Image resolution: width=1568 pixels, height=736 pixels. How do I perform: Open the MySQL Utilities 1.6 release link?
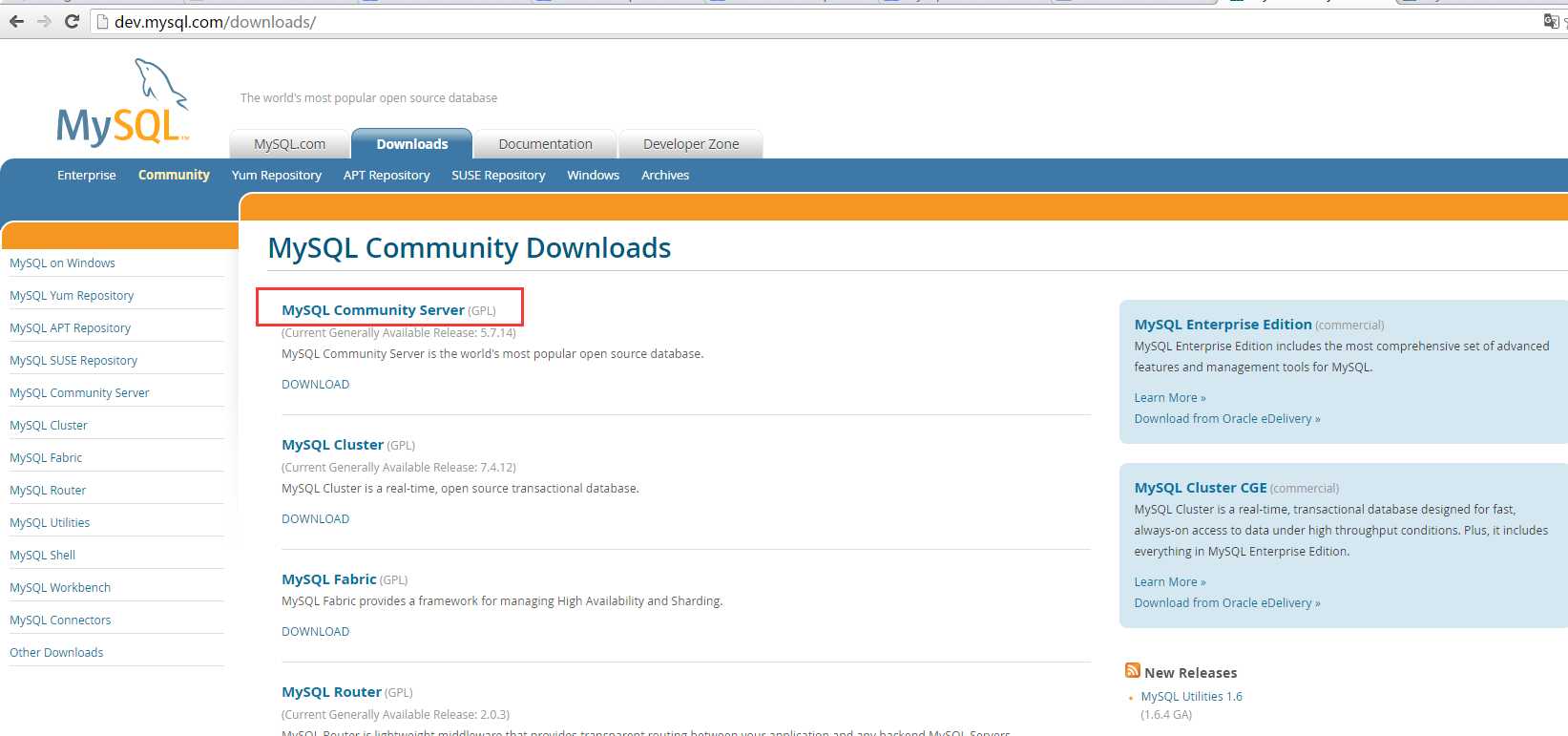click(1191, 696)
